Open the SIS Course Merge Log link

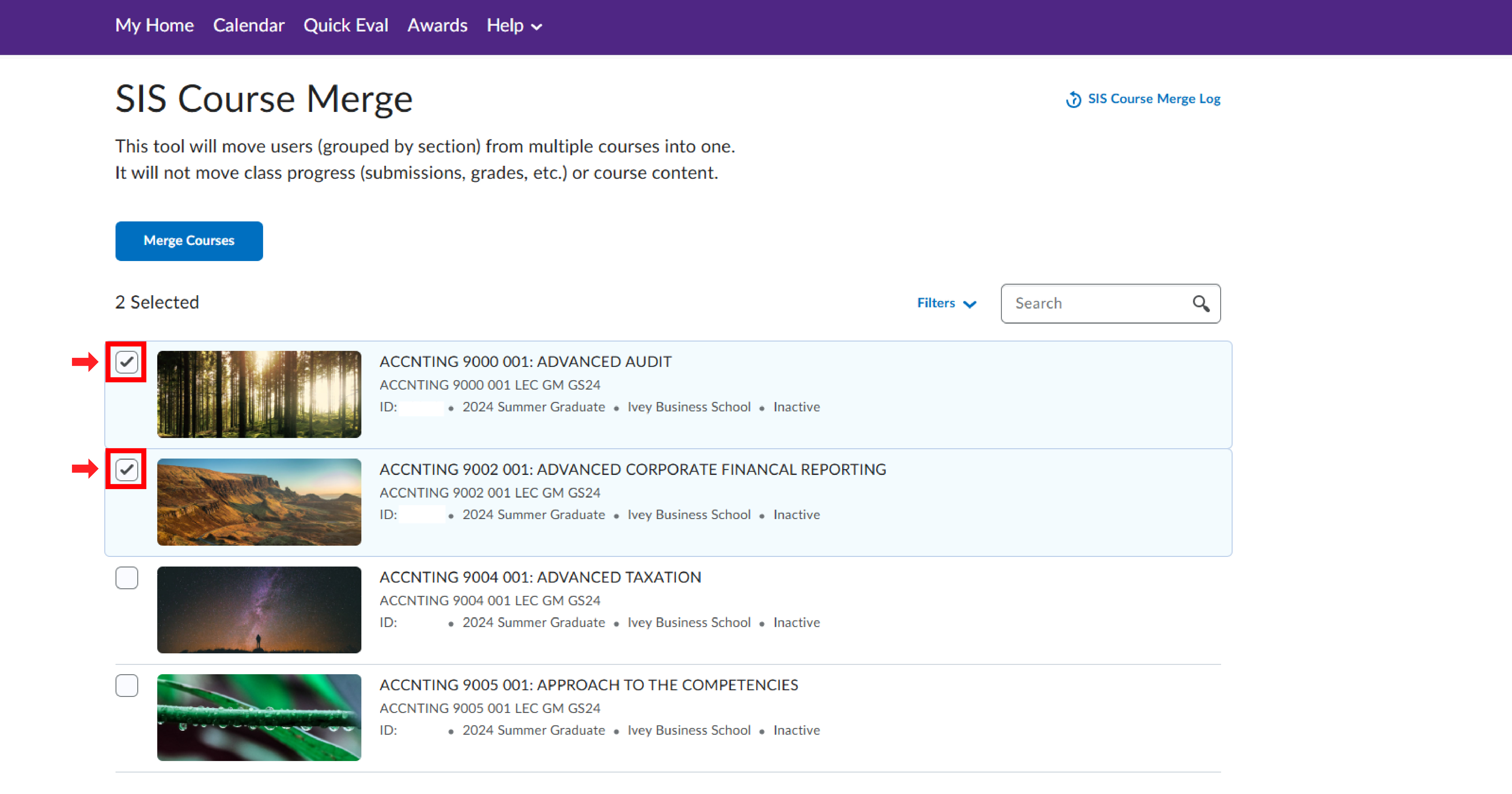1153,99
